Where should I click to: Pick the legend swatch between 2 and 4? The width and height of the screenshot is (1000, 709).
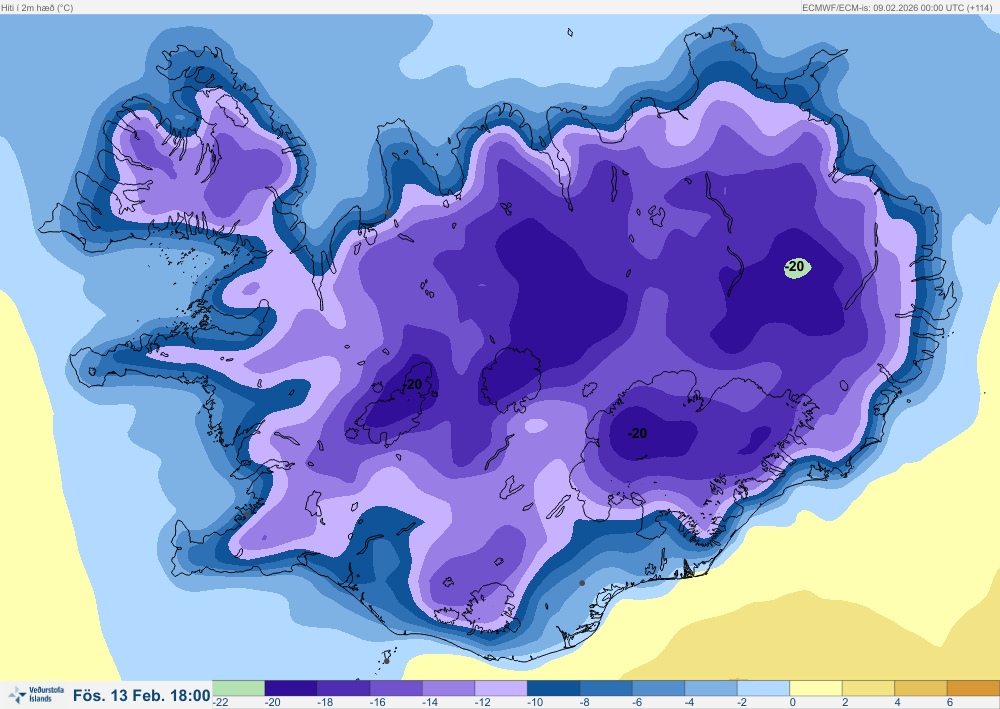869,688
